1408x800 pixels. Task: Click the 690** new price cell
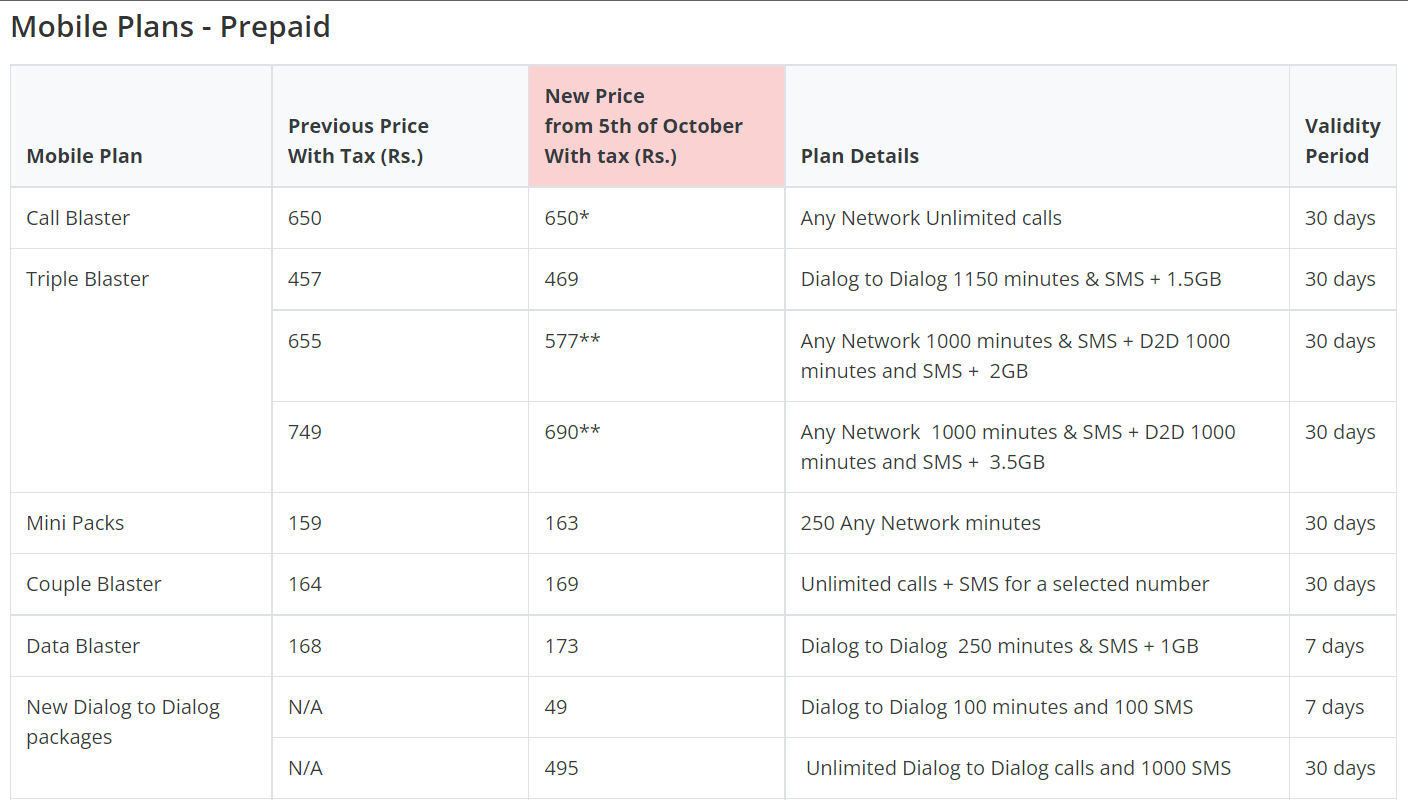(572, 432)
